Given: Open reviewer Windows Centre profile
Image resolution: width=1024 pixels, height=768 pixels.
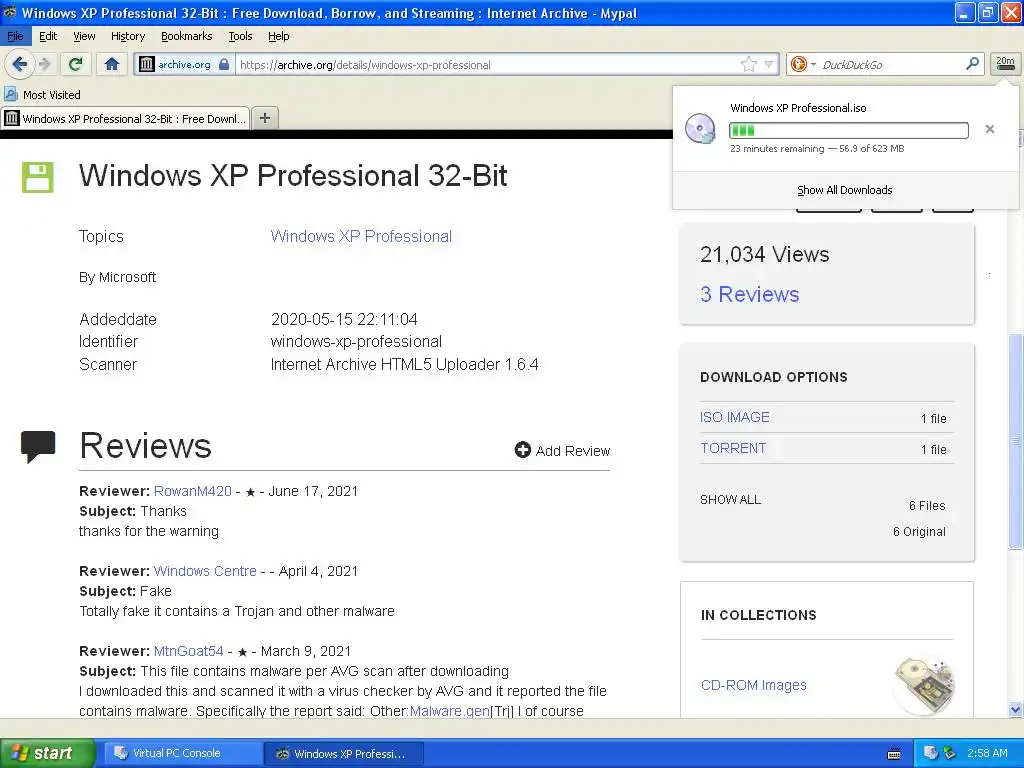Looking at the screenshot, I should pos(205,571).
